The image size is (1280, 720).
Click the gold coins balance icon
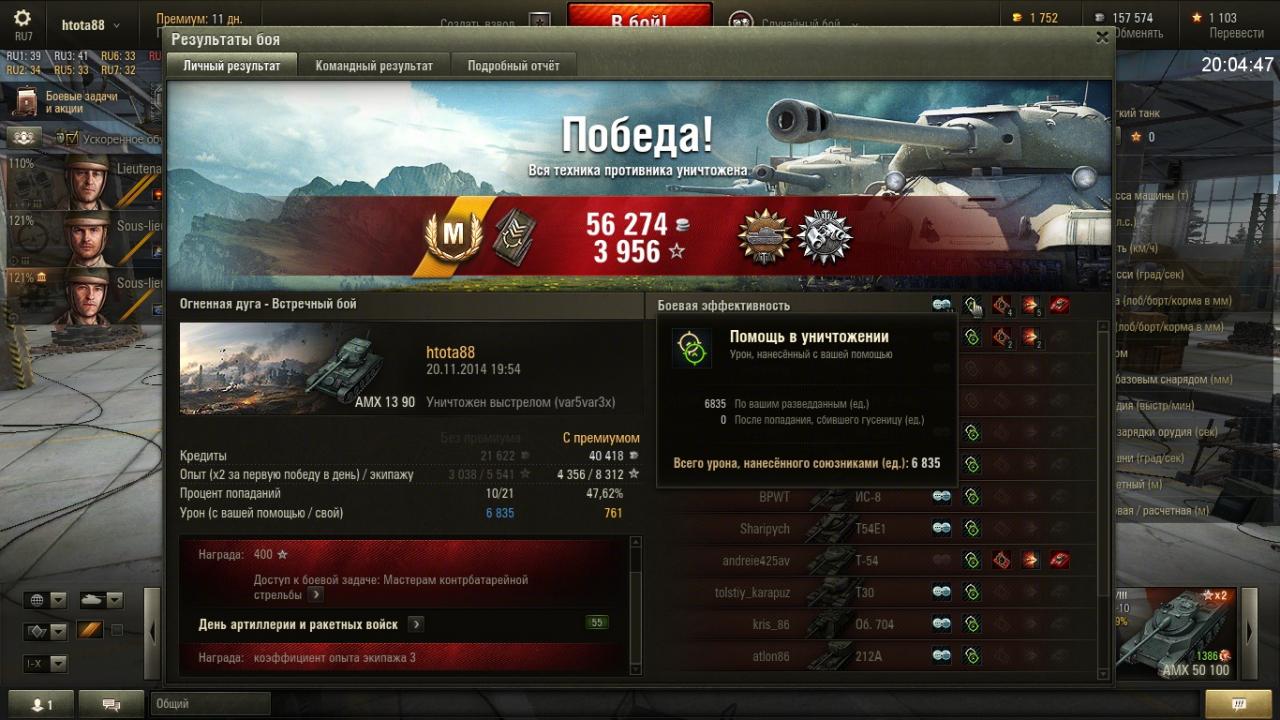point(1018,18)
